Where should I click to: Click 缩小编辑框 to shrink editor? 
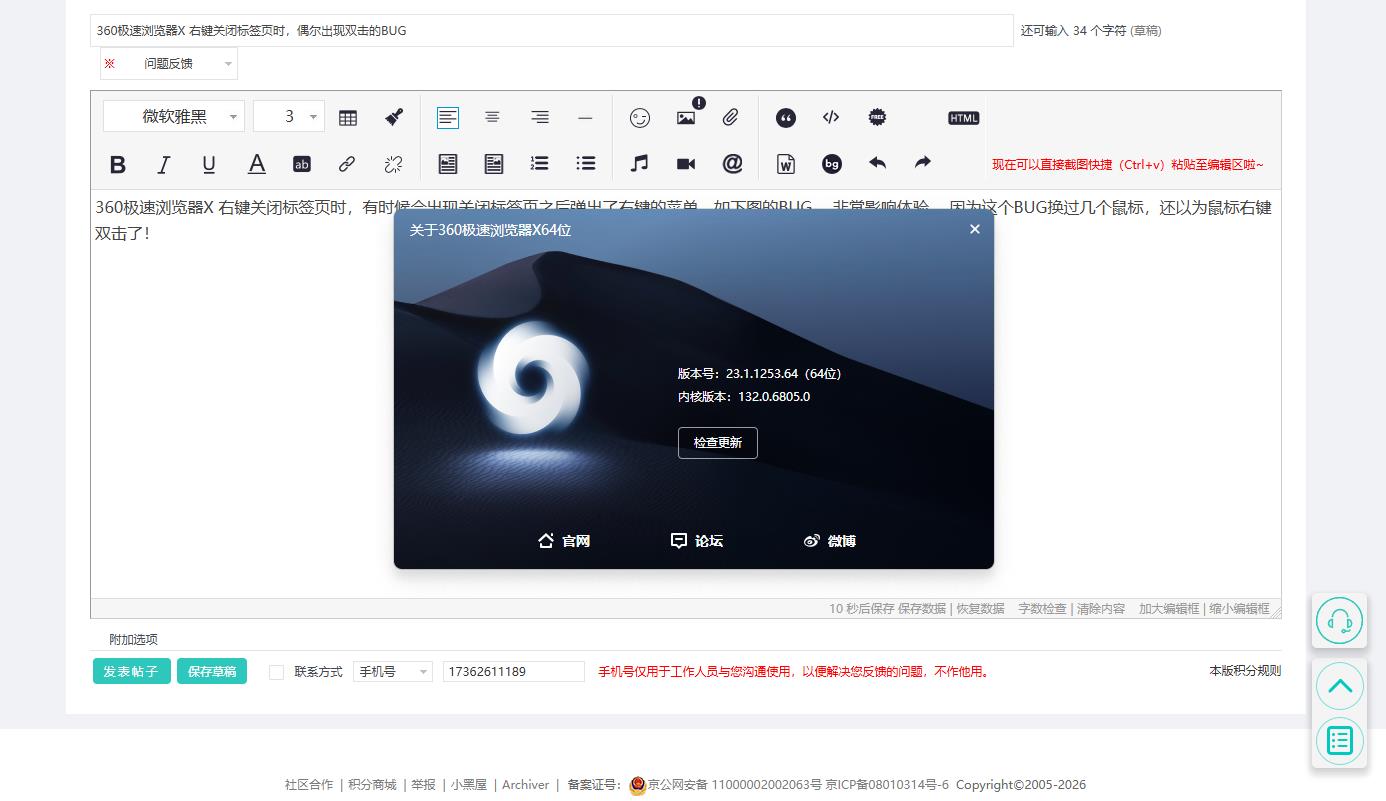1239,609
